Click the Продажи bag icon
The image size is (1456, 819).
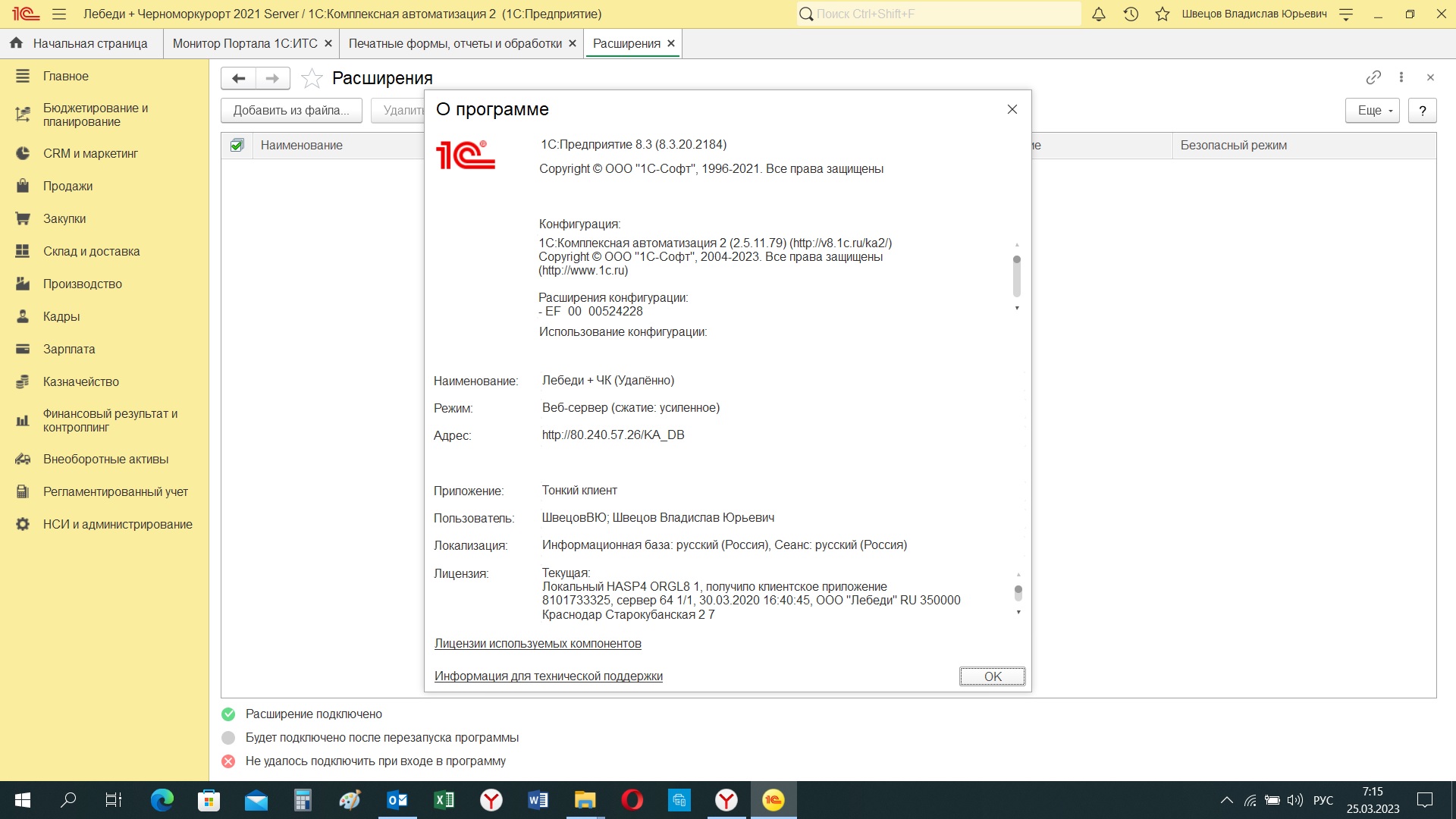(23, 186)
